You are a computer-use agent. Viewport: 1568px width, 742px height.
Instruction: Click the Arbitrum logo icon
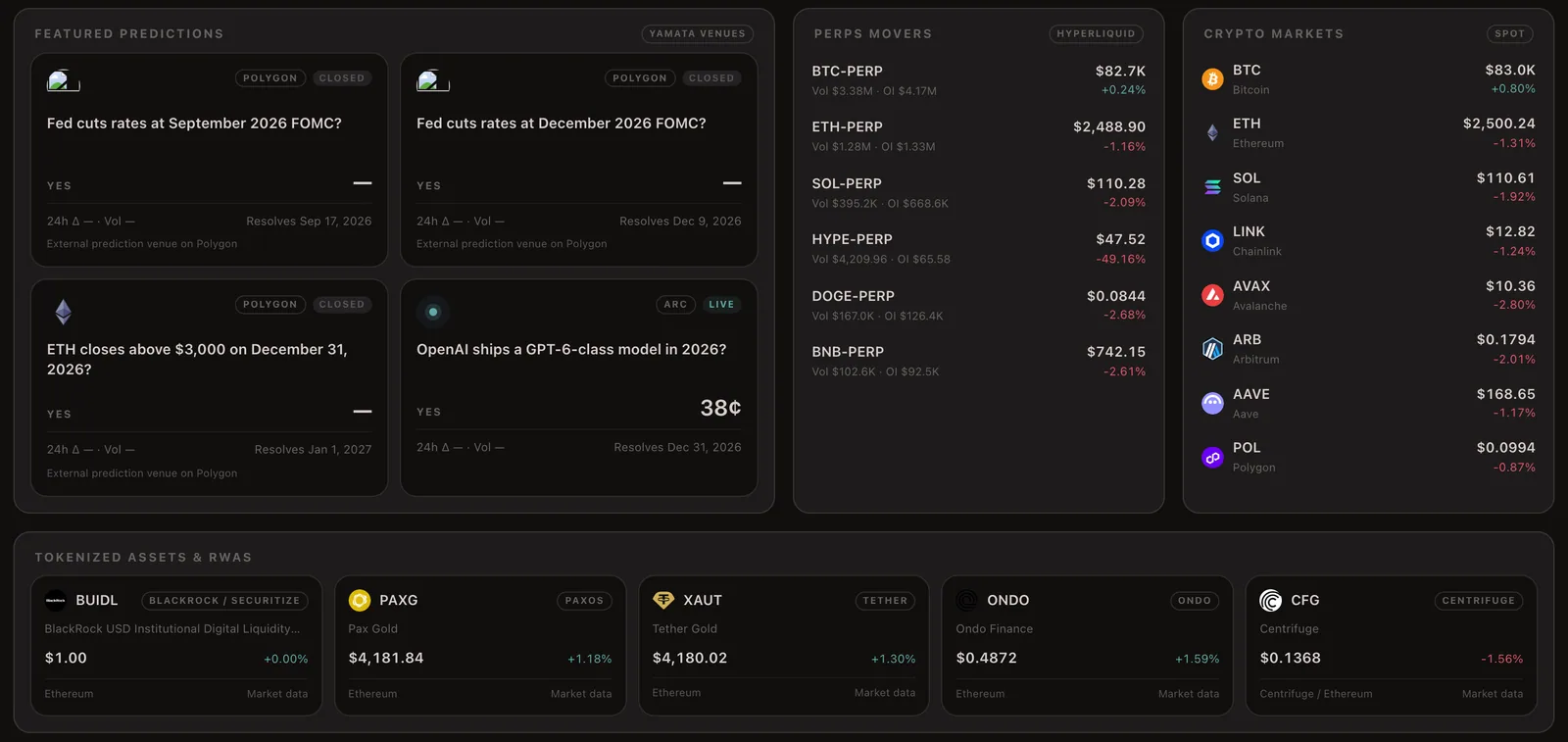pos(1212,348)
